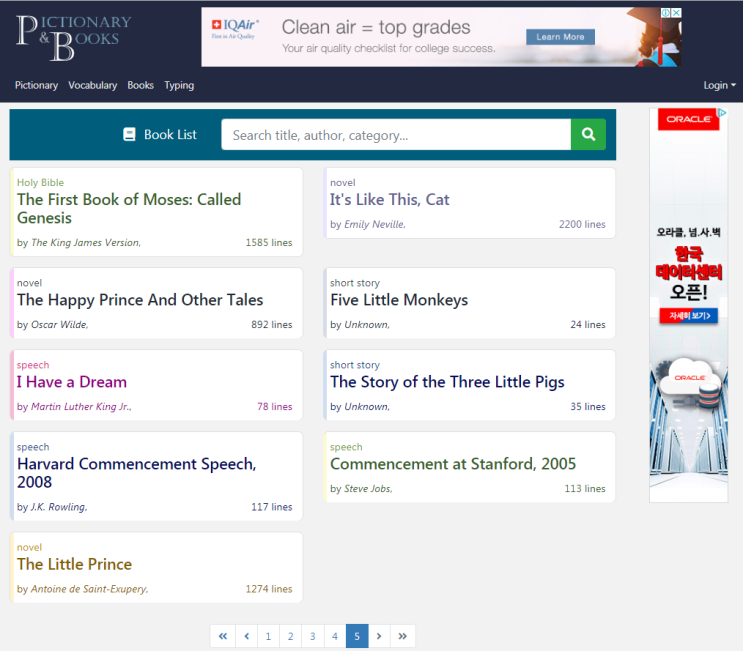Click author Martin Luther King Jr.
Image resolution: width=743 pixels, height=651 pixels.
[81, 407]
